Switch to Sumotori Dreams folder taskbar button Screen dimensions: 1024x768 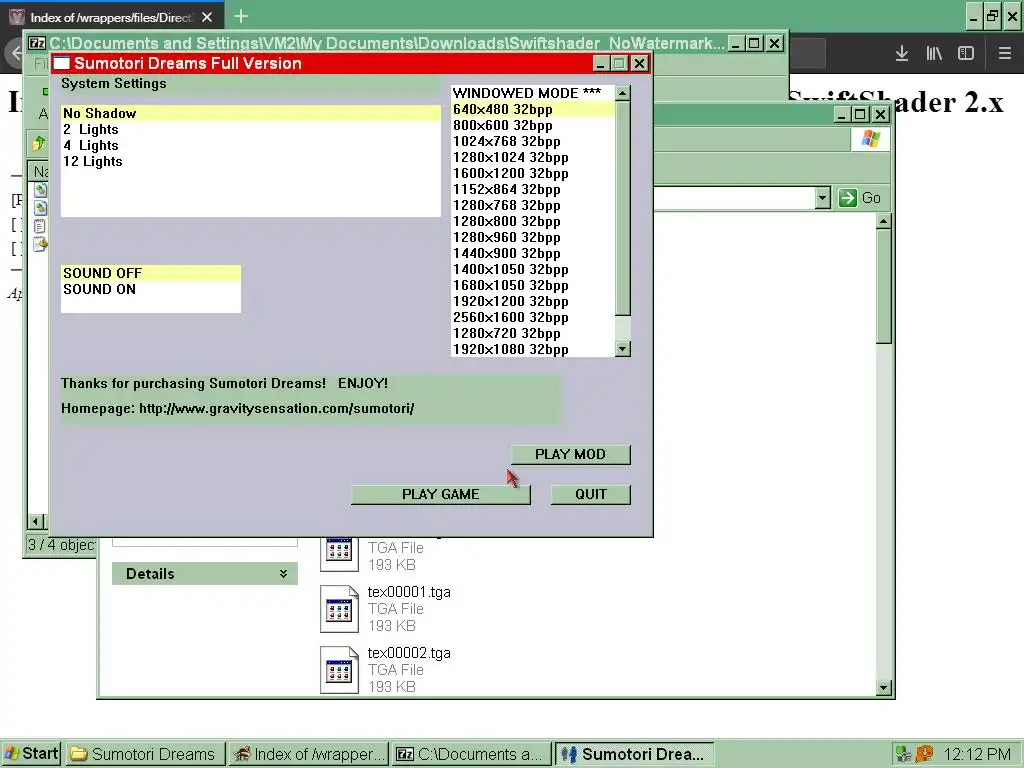tap(146, 754)
